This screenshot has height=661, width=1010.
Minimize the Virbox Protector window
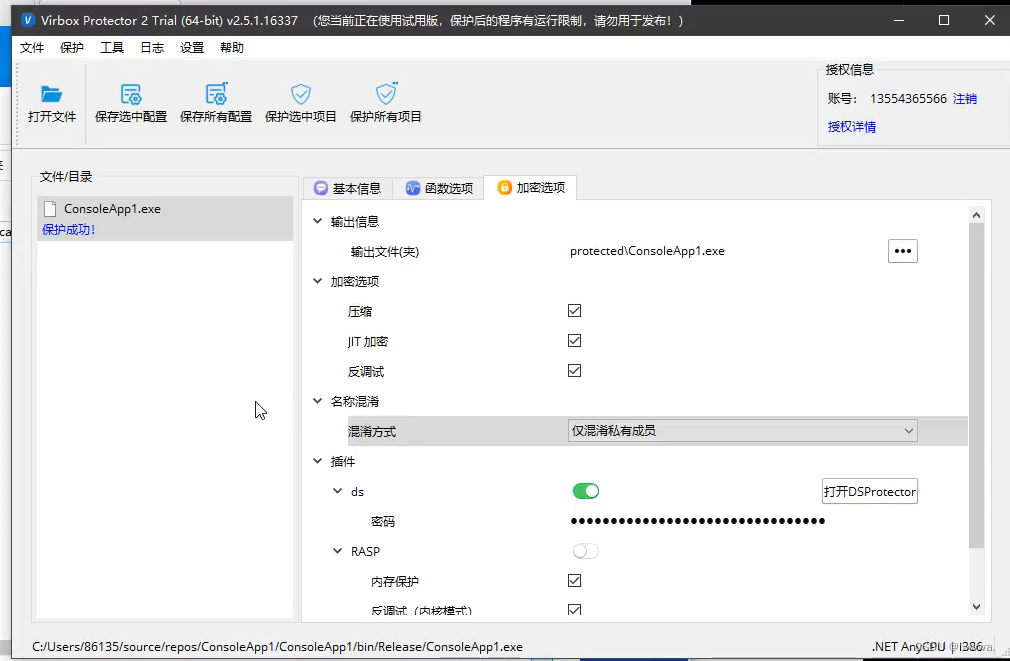[x=899, y=20]
